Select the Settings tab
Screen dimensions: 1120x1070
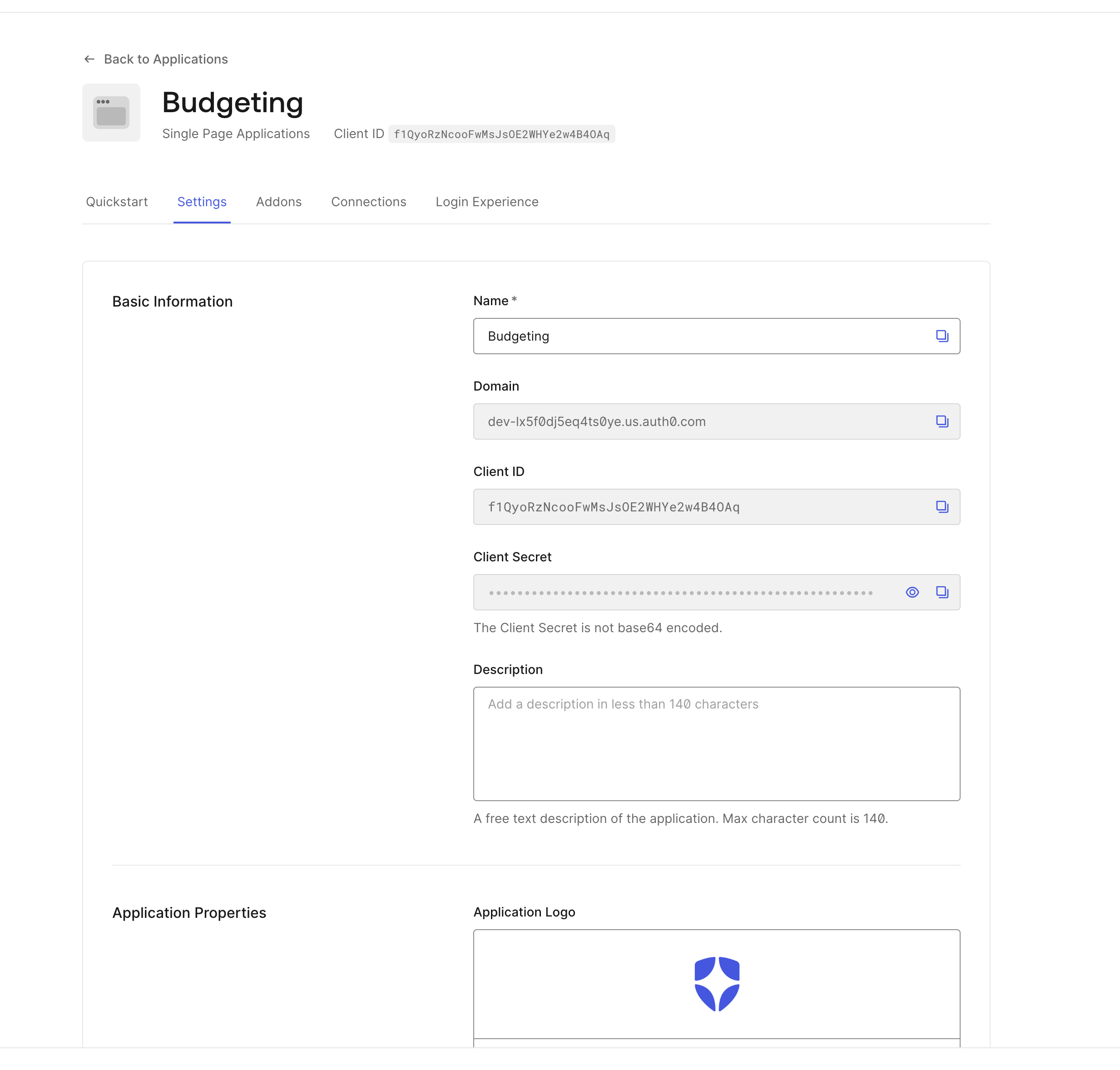[x=202, y=202]
